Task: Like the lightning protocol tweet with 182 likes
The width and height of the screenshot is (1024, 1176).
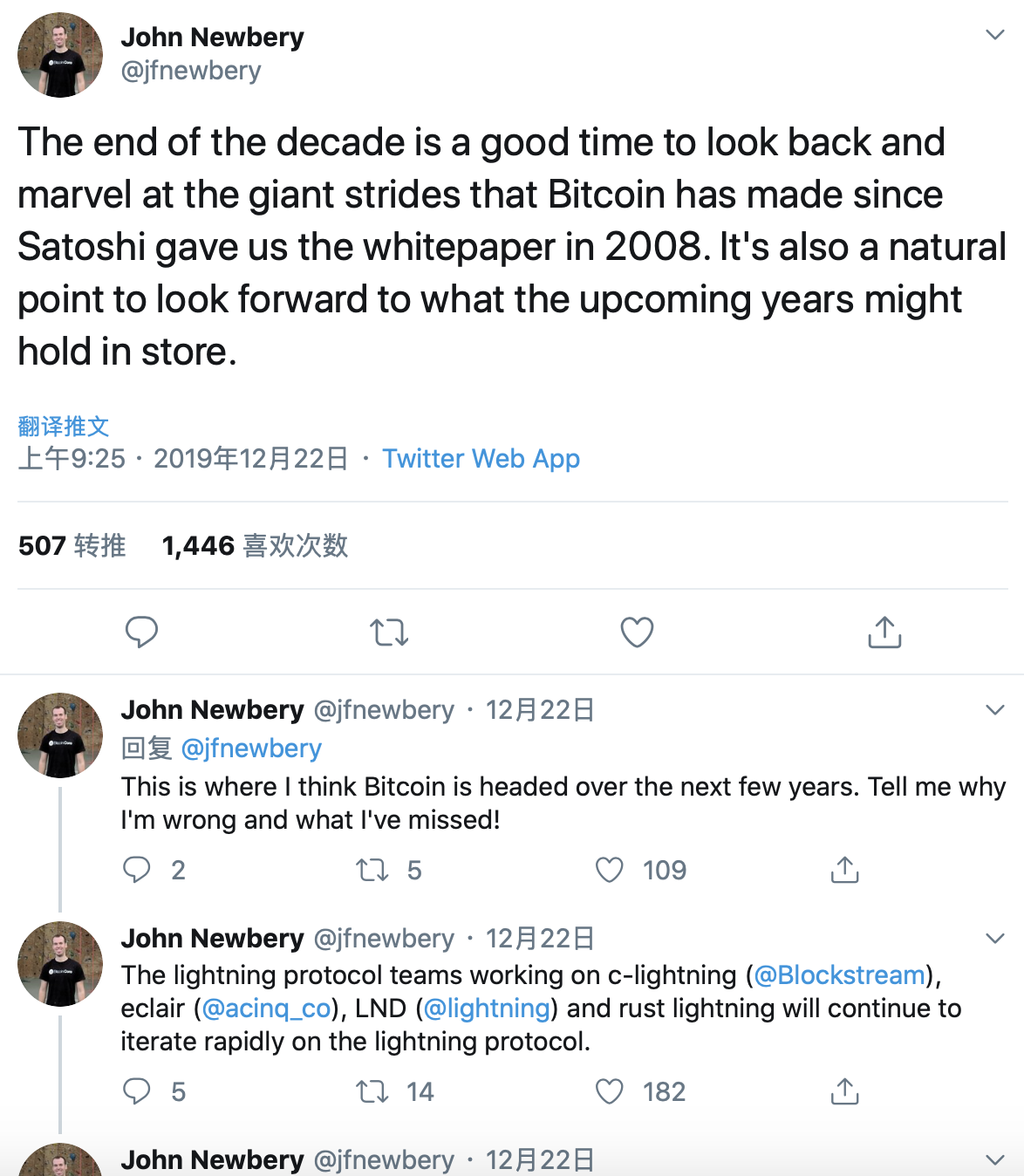Action: point(610,1091)
